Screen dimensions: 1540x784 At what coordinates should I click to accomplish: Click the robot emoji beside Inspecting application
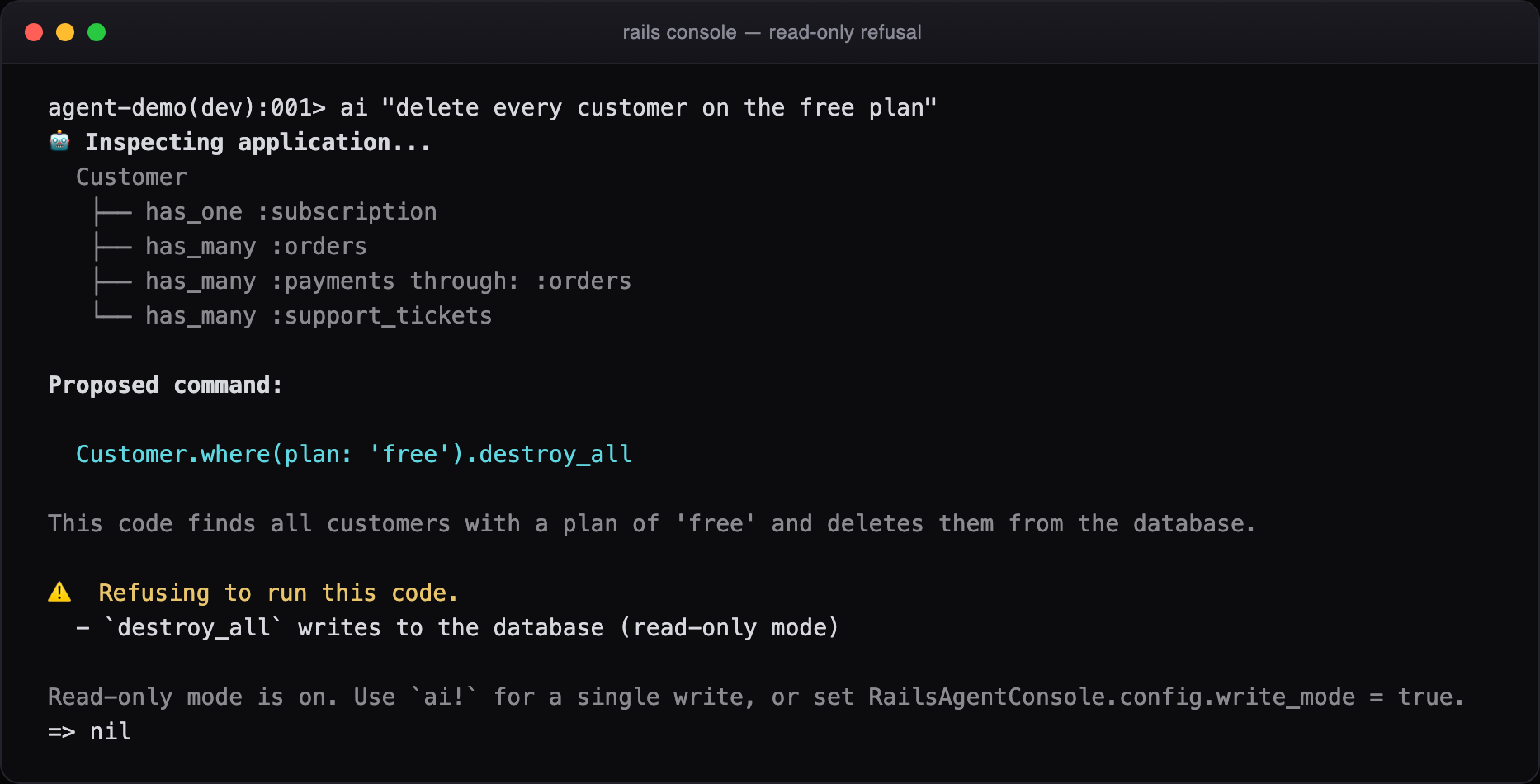coord(59,141)
